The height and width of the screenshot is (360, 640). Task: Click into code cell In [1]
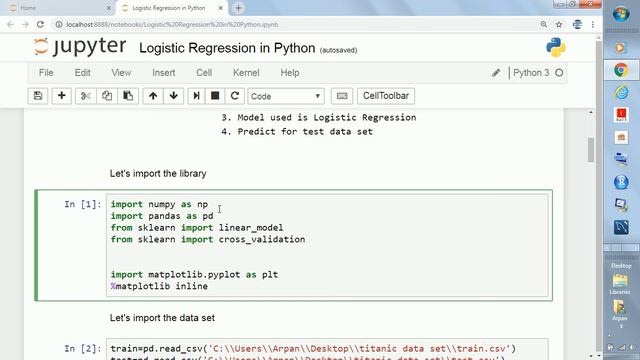327,245
